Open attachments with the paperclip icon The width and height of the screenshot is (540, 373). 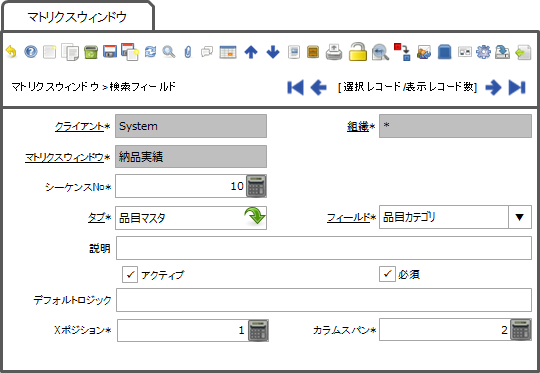[188, 52]
